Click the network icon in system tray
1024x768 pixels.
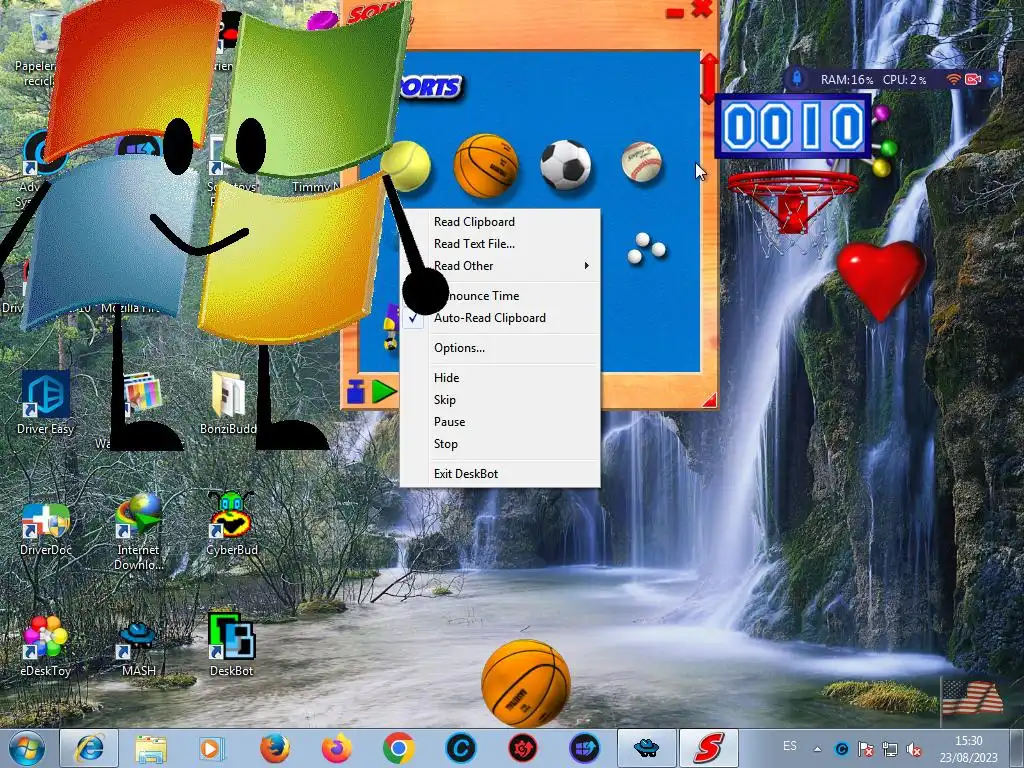889,749
